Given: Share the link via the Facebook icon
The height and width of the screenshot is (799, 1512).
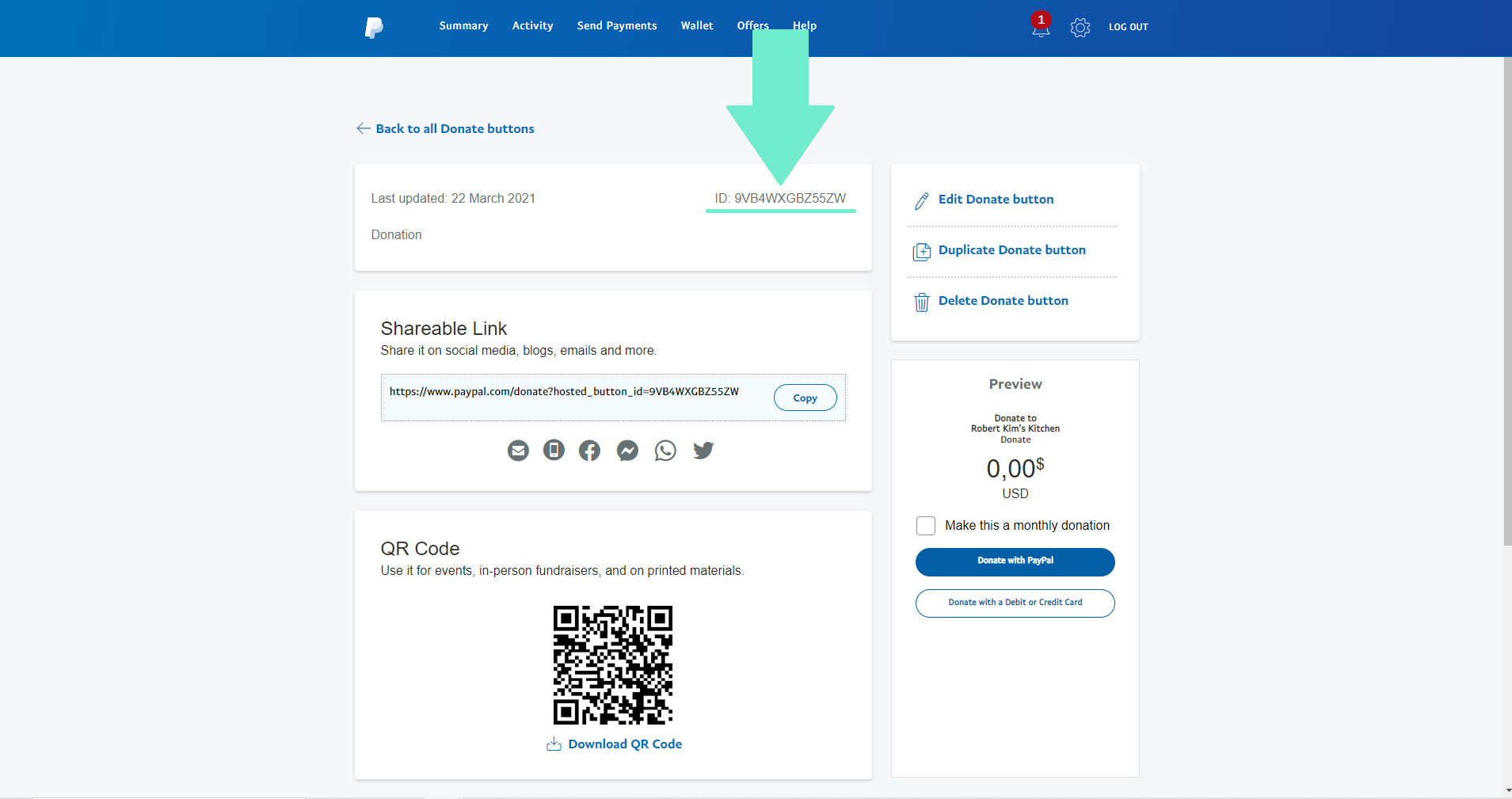Looking at the screenshot, I should click(589, 450).
